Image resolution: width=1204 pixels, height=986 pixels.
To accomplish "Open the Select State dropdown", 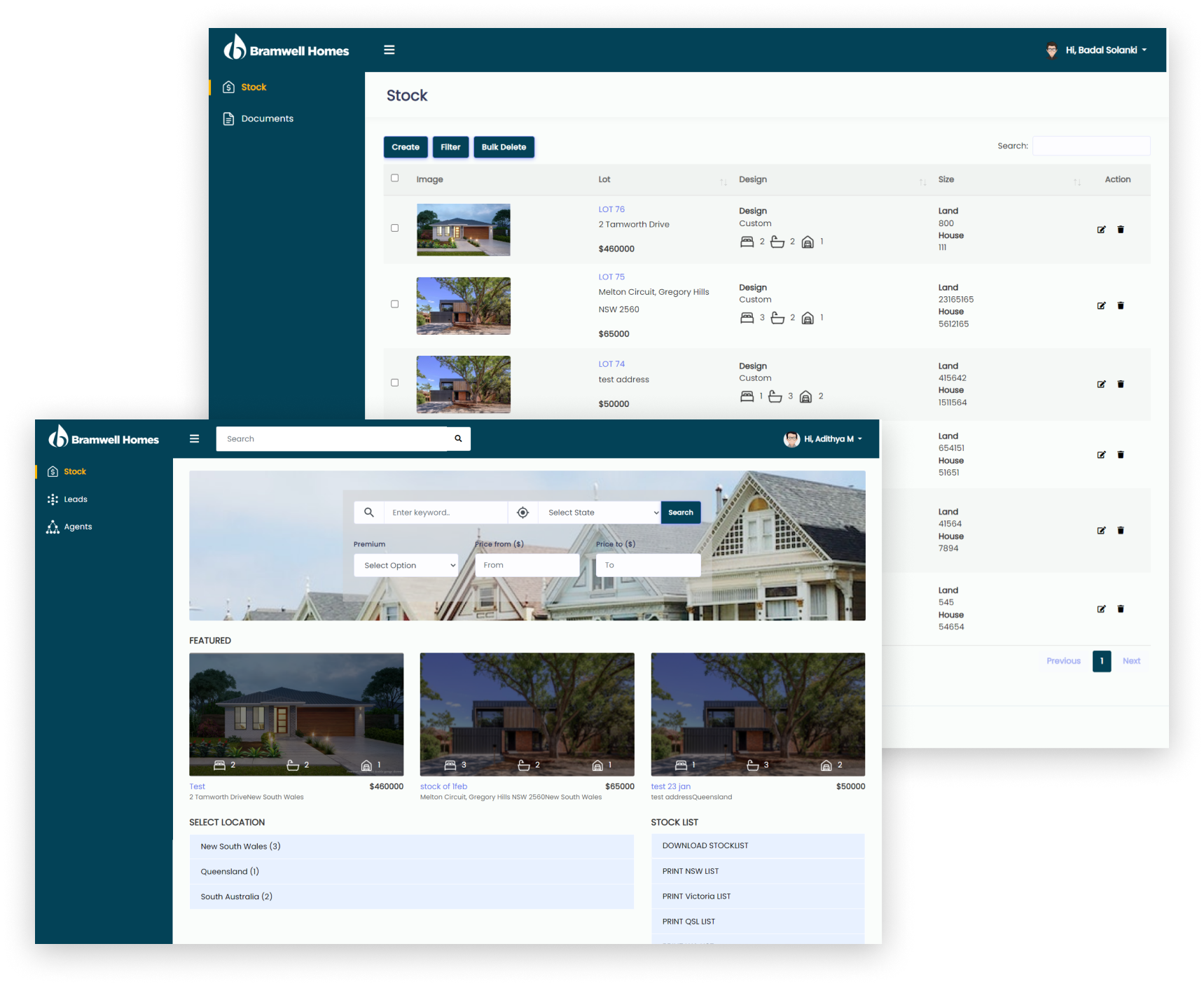I will (599, 512).
